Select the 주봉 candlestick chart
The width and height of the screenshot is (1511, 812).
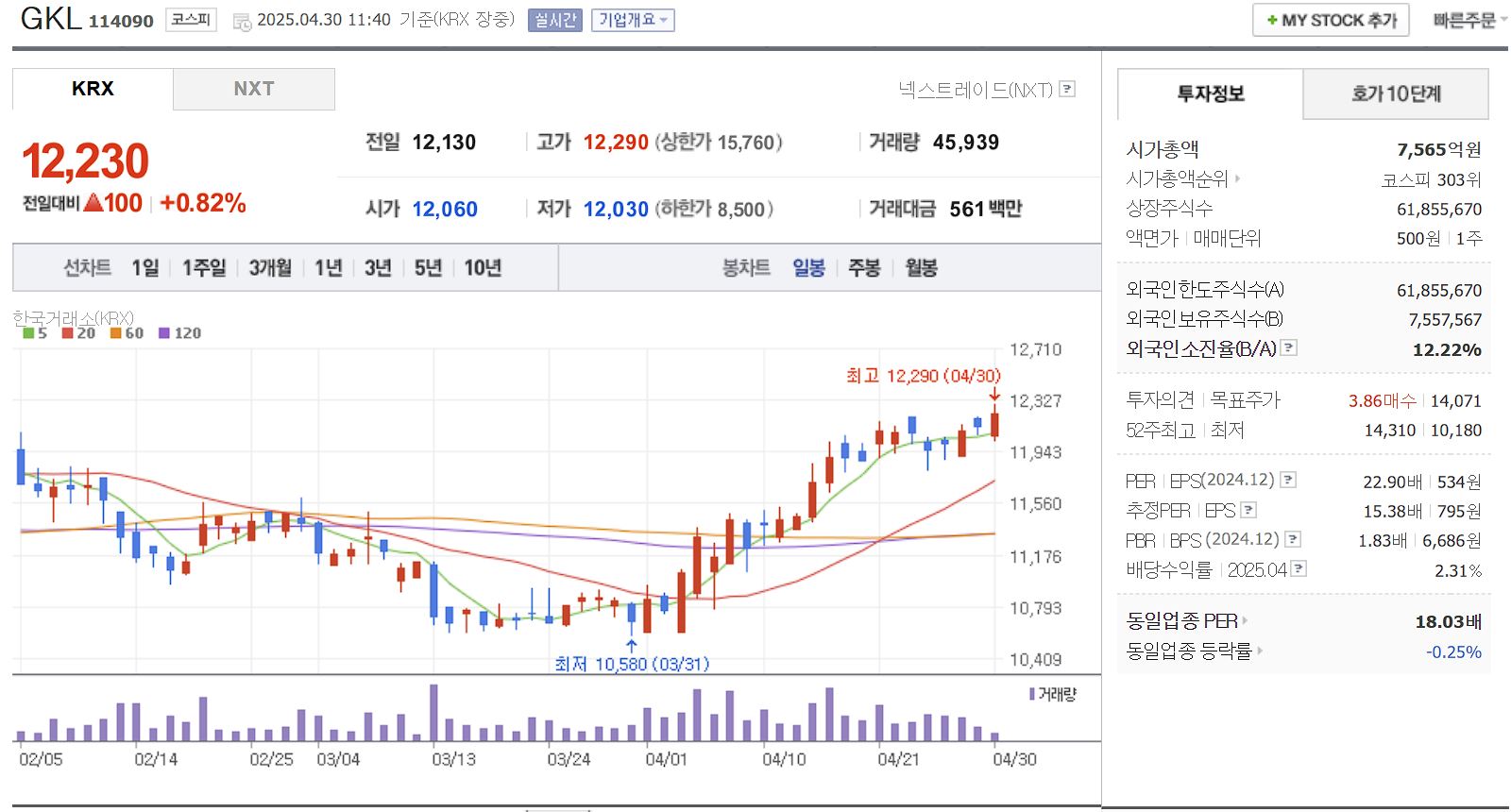pyautogui.click(x=864, y=268)
